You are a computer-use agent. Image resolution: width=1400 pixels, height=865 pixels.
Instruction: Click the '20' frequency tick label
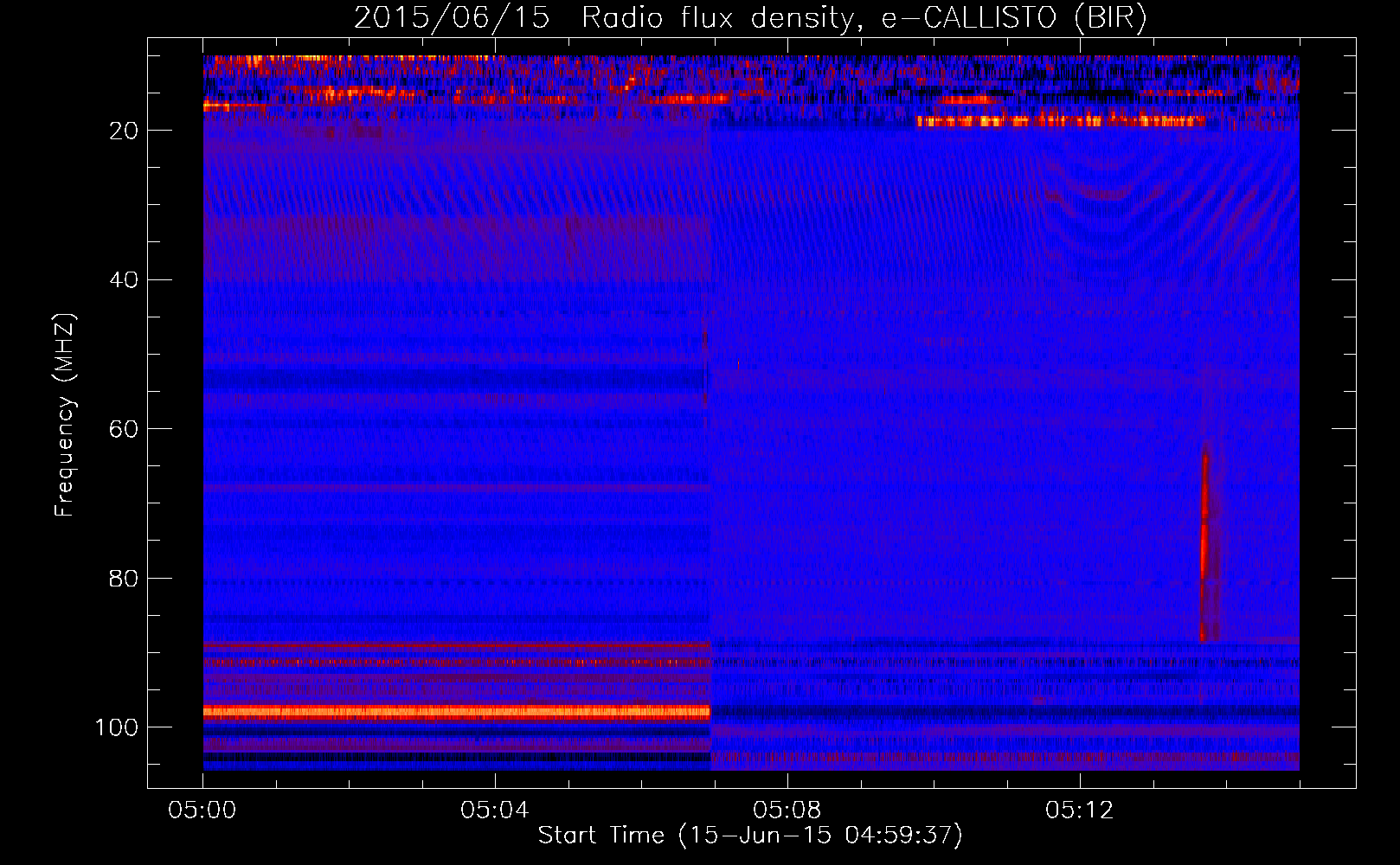tap(124, 131)
